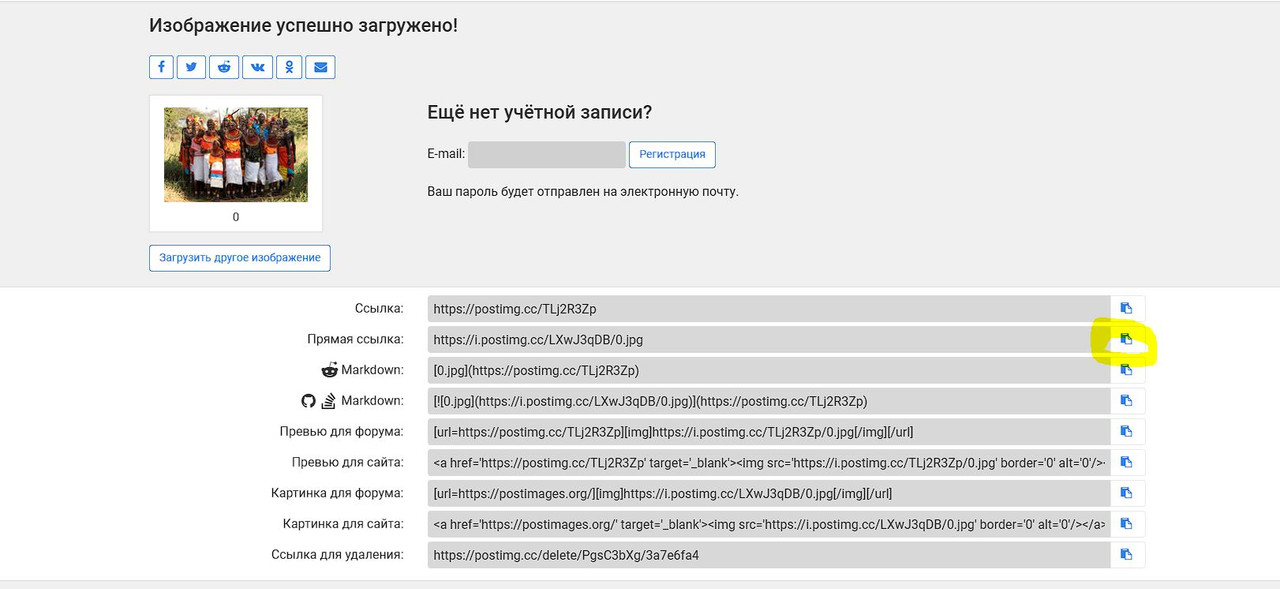Share the image via email icon
1280x589 pixels.
pyautogui.click(x=321, y=67)
